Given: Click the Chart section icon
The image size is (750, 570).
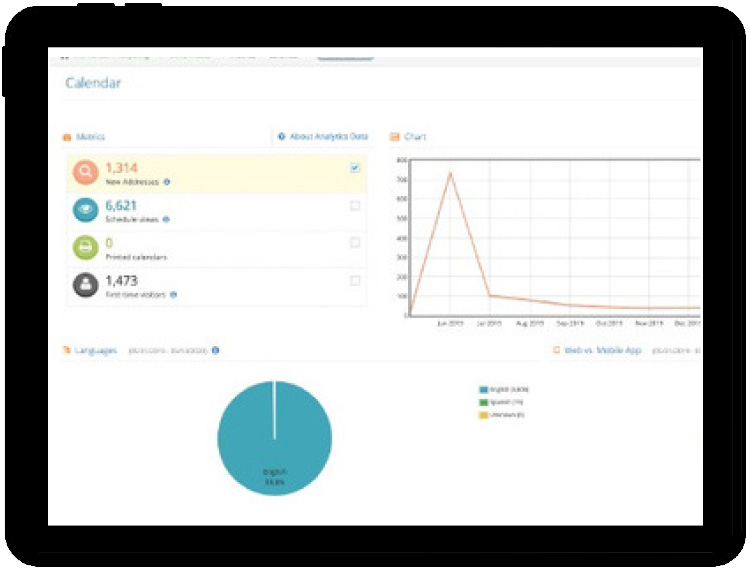Looking at the screenshot, I should (x=394, y=137).
